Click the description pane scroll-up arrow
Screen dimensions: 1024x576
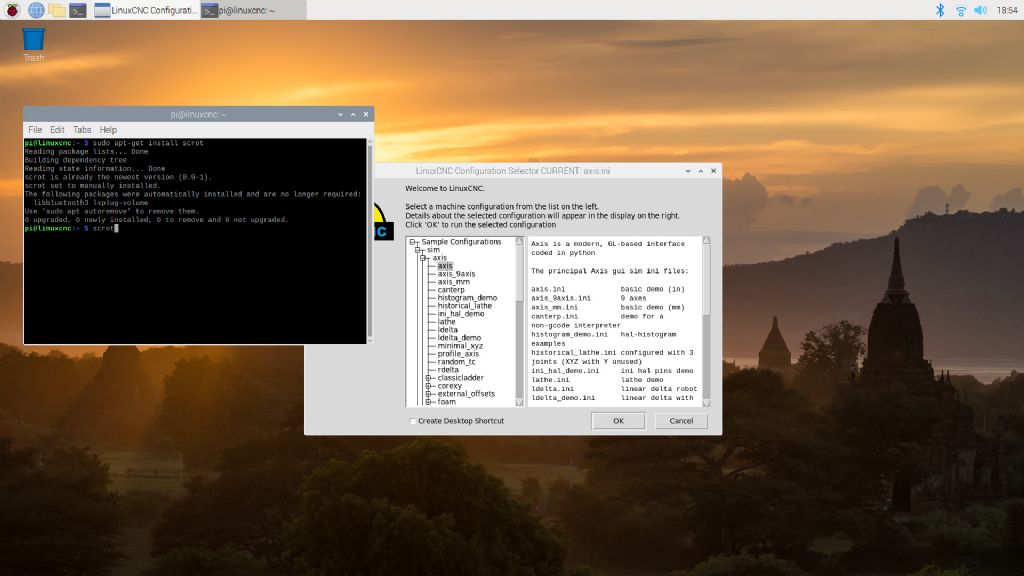click(x=706, y=240)
